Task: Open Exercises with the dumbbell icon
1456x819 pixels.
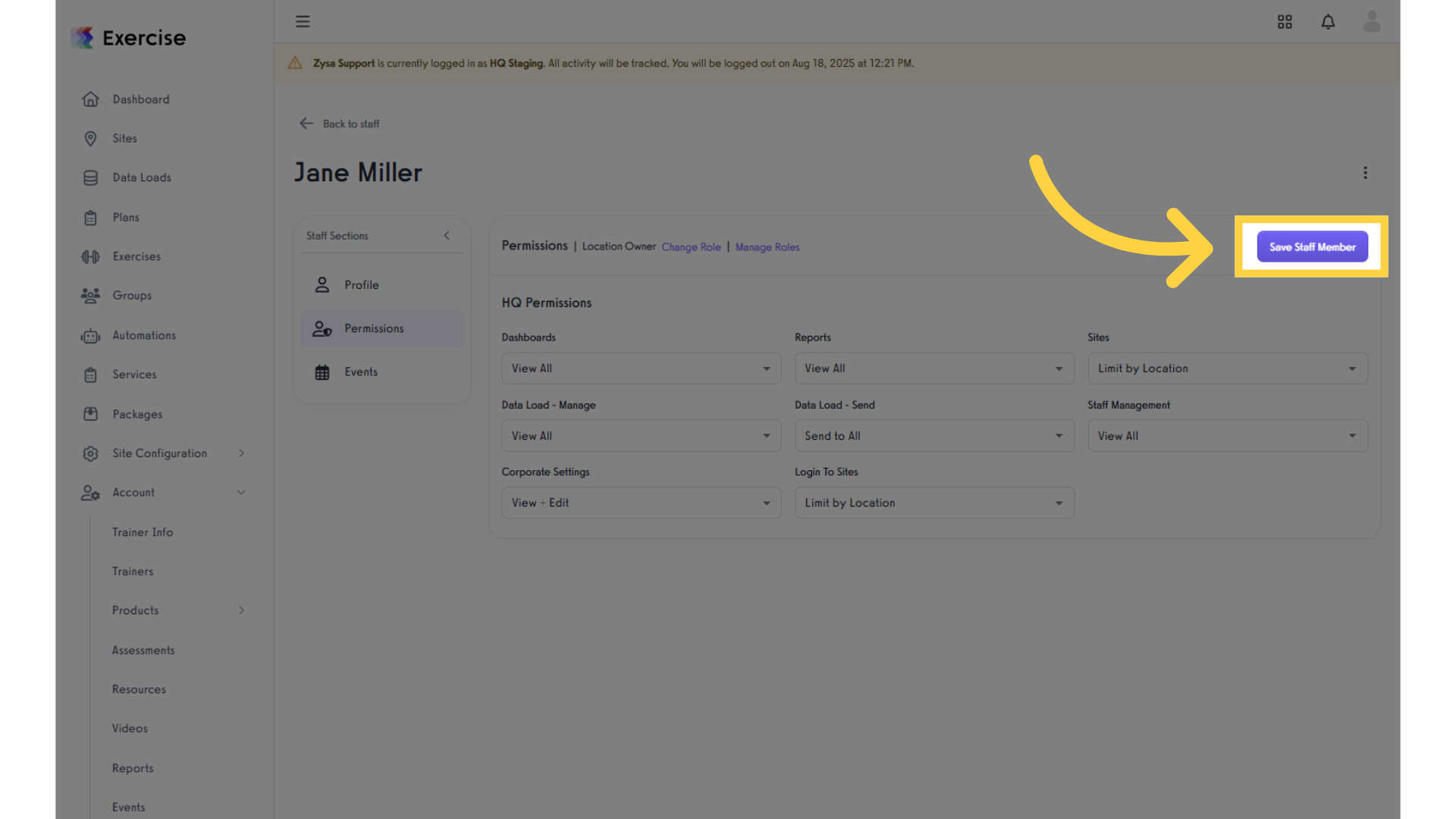Action: (90, 256)
